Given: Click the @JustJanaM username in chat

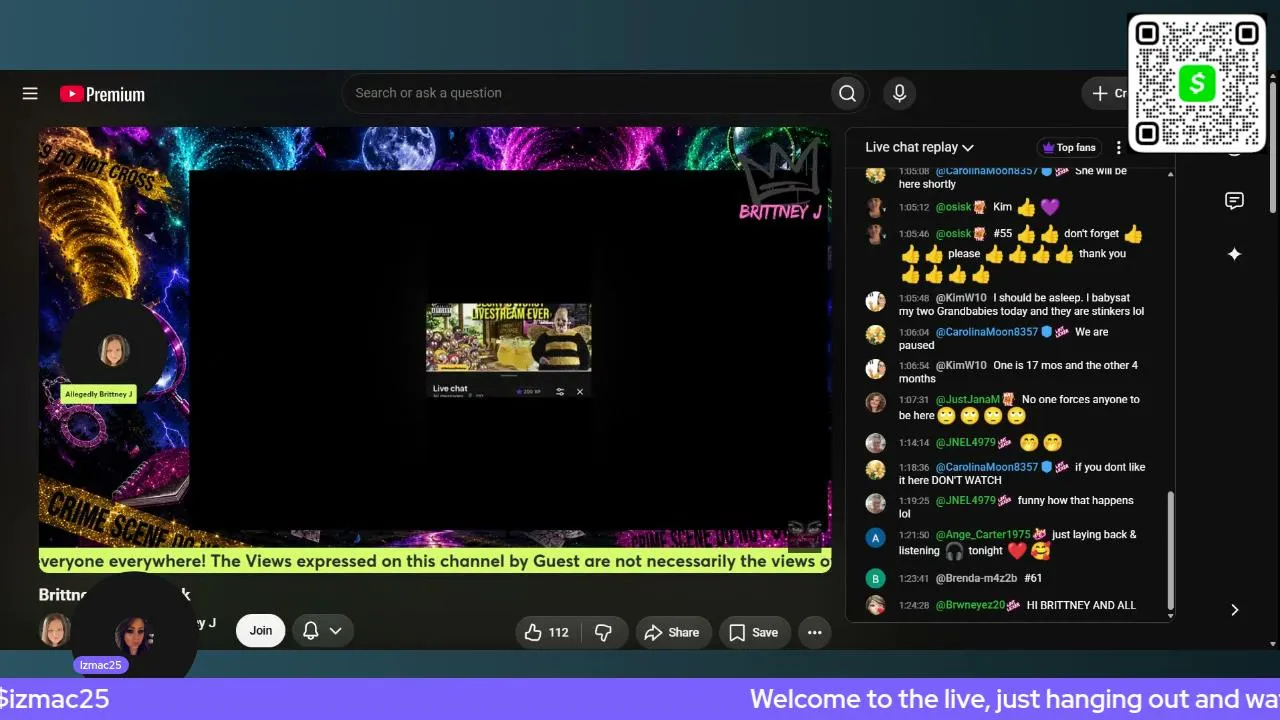Looking at the screenshot, I should [967, 399].
